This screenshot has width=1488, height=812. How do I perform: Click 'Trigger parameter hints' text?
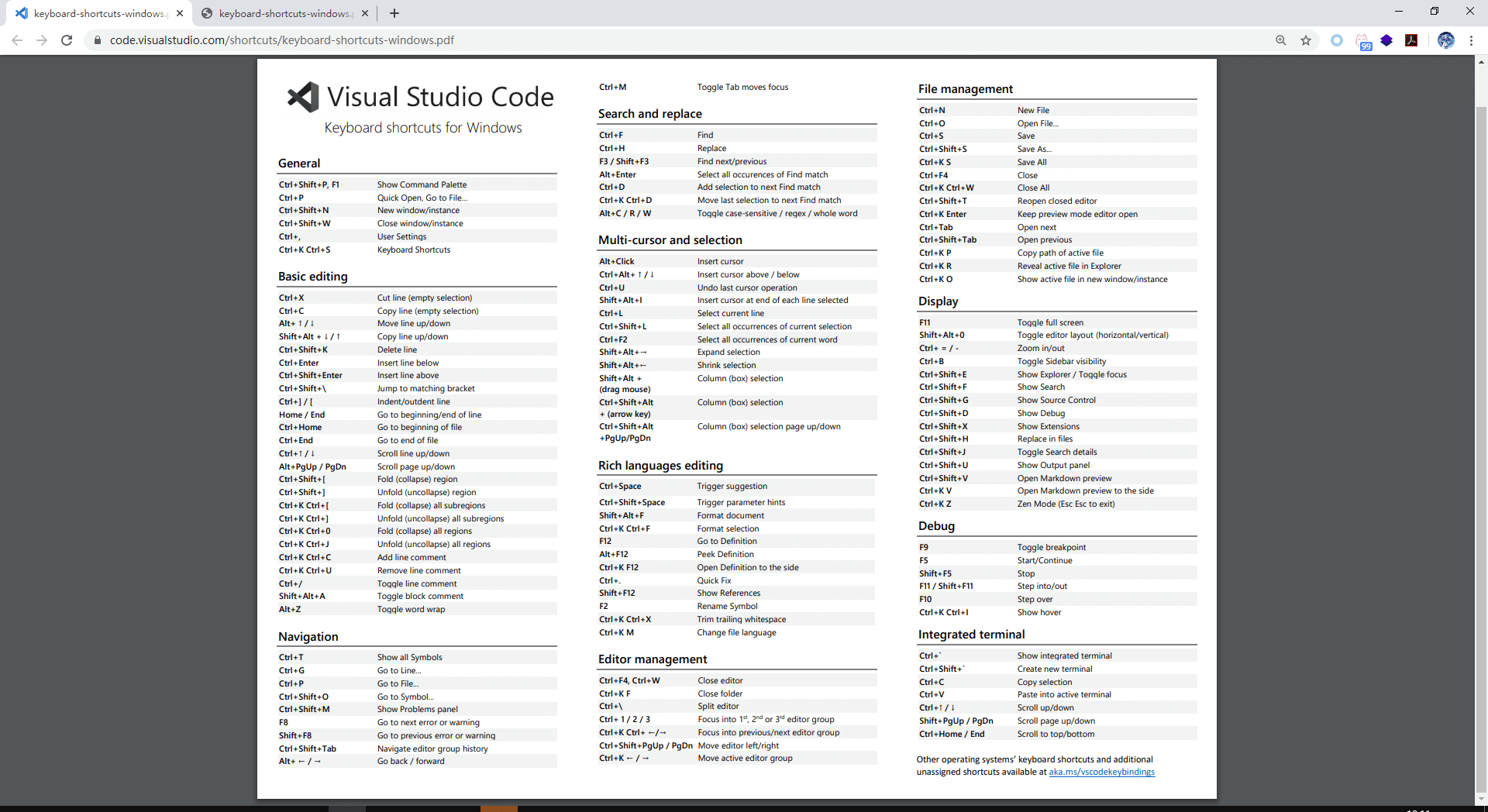(741, 502)
